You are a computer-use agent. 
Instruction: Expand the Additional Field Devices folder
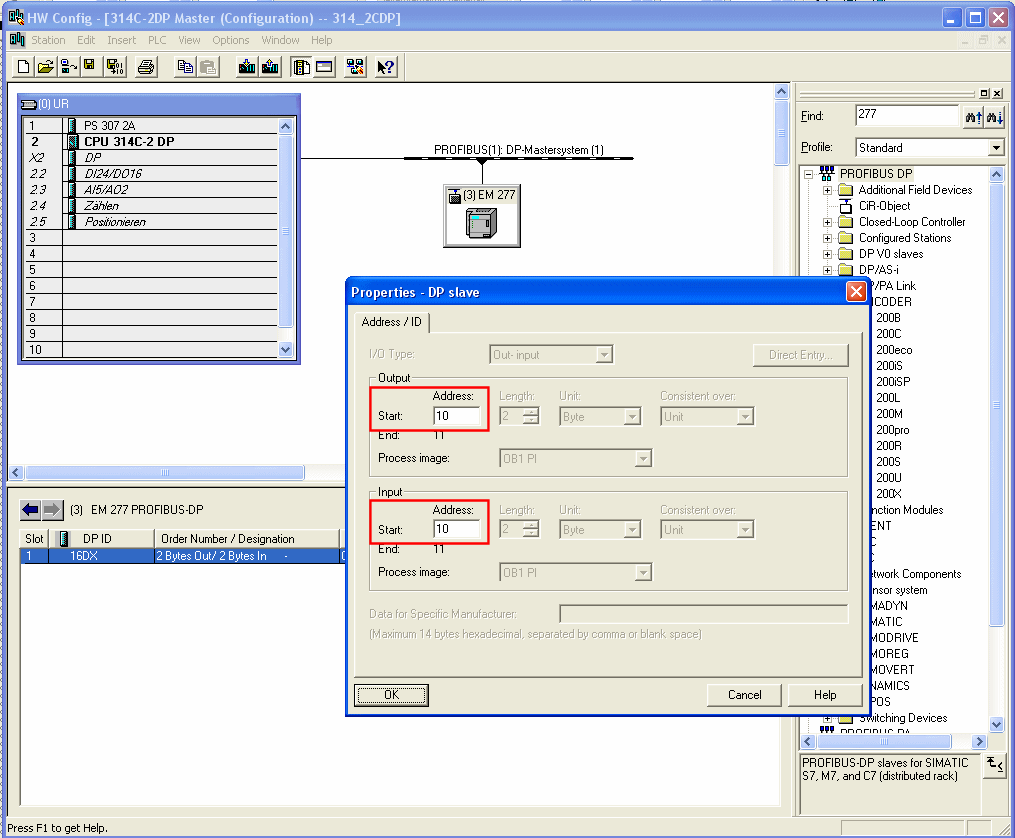tap(828, 190)
